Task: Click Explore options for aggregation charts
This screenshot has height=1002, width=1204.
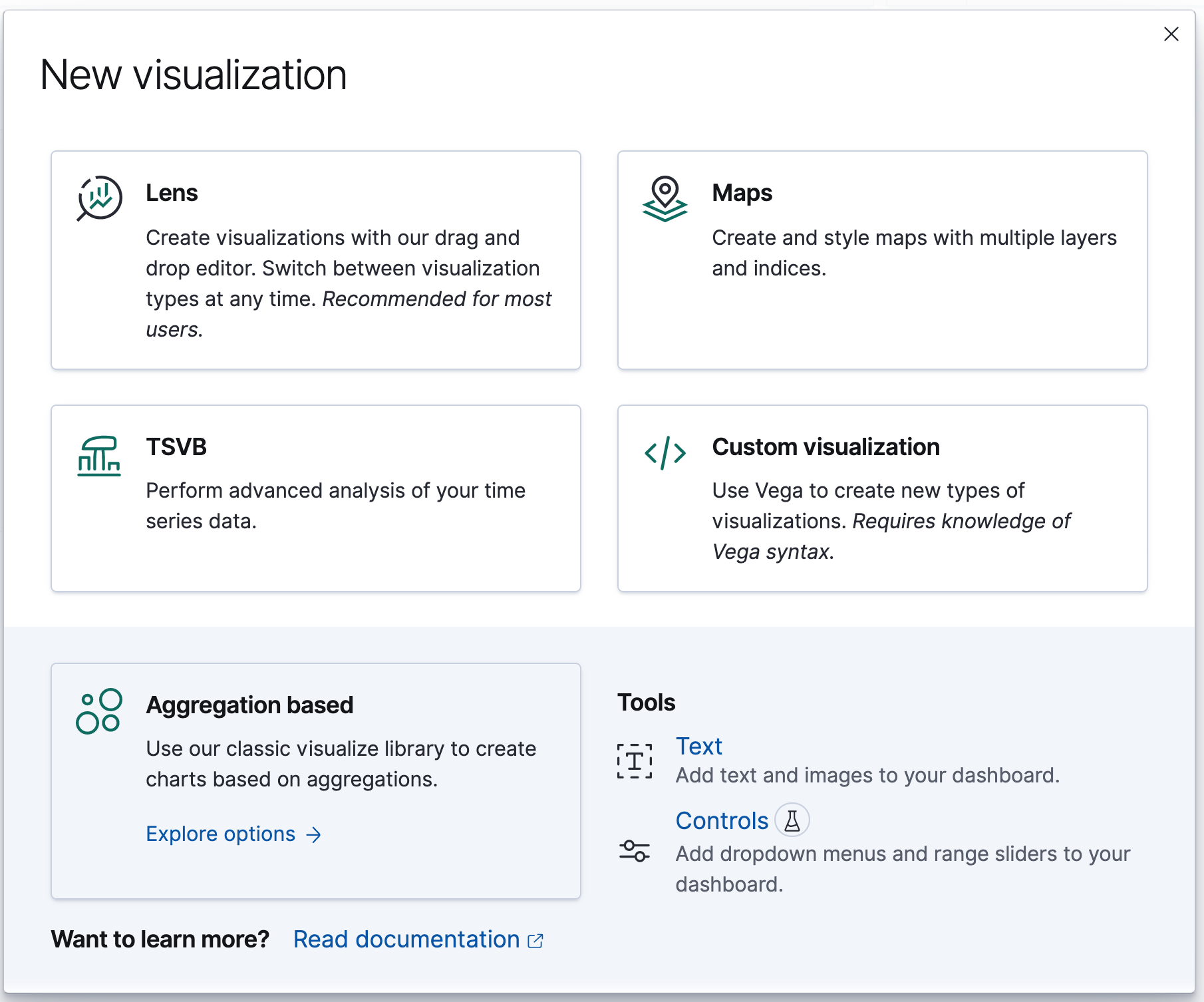Action: pyautogui.click(x=220, y=834)
